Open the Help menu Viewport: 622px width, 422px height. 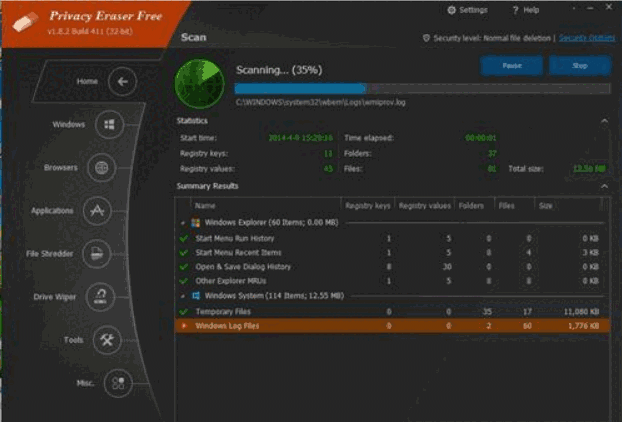click(x=526, y=10)
